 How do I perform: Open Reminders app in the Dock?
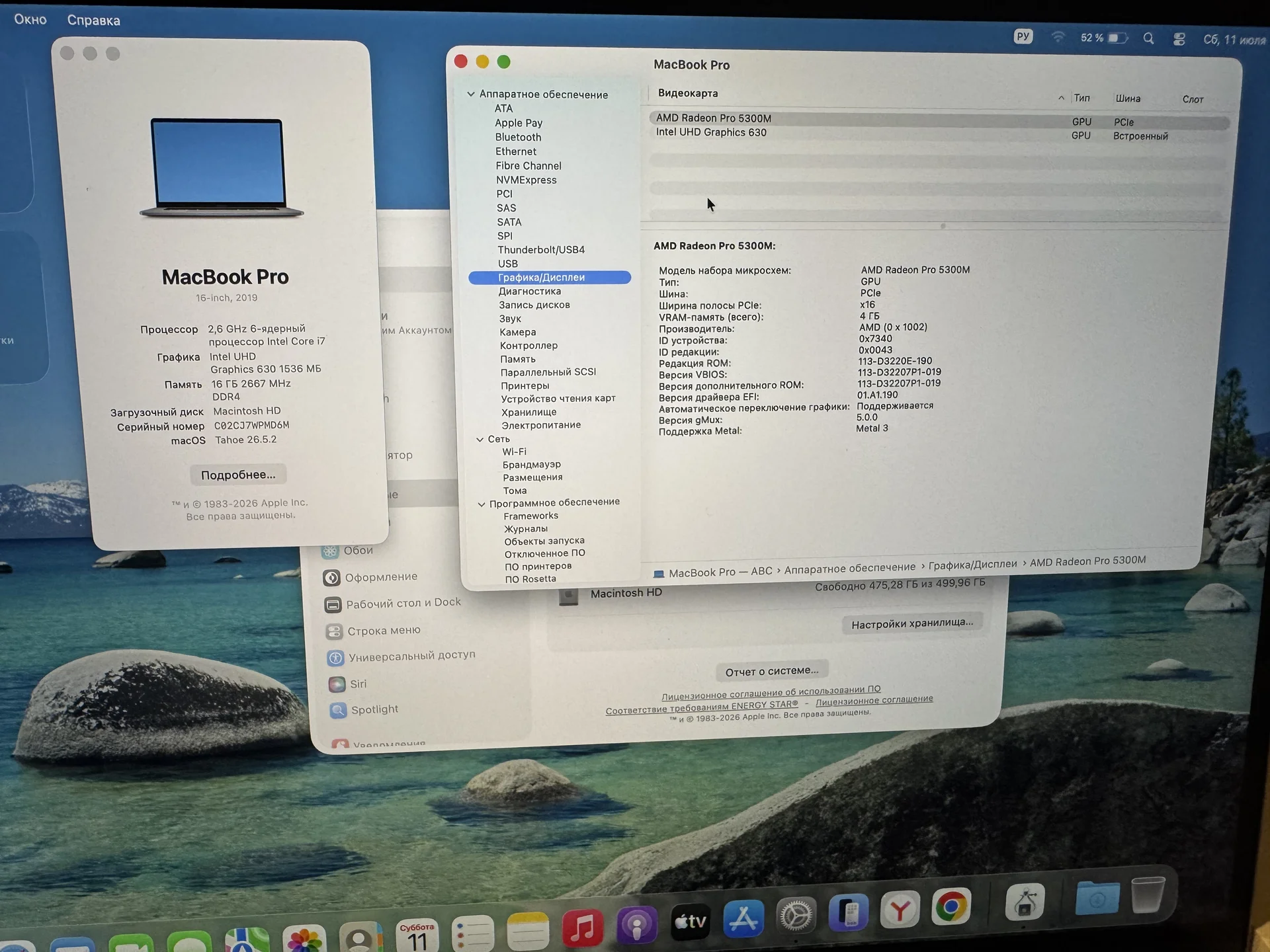(x=473, y=933)
